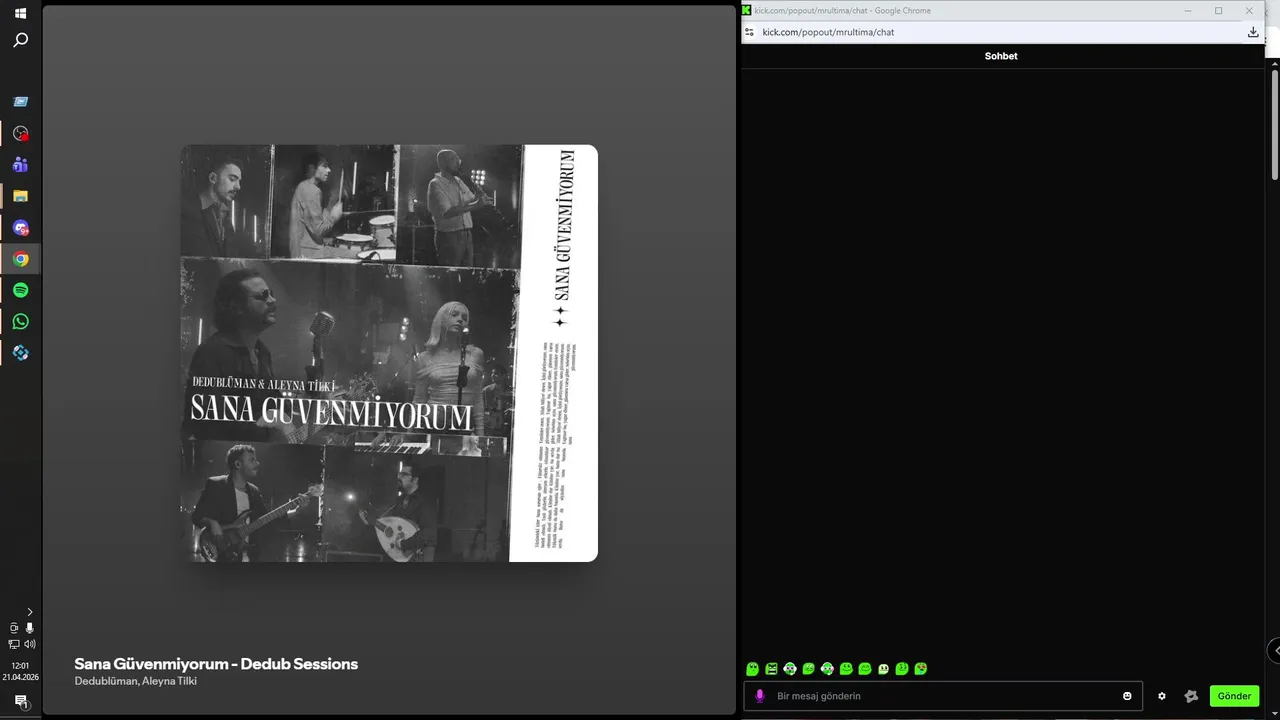Open OBS Studio from the taskbar
This screenshot has width=1280, height=720.
[20, 133]
